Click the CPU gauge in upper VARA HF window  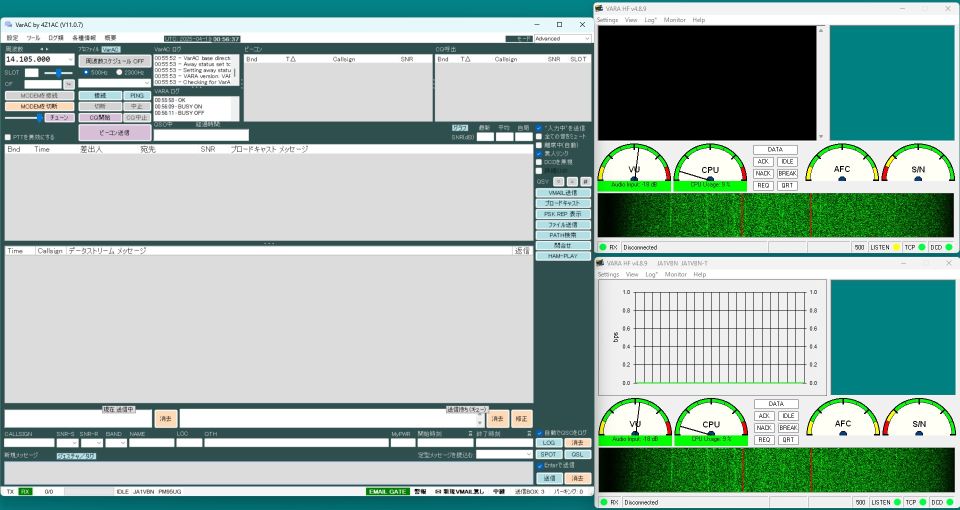point(710,163)
